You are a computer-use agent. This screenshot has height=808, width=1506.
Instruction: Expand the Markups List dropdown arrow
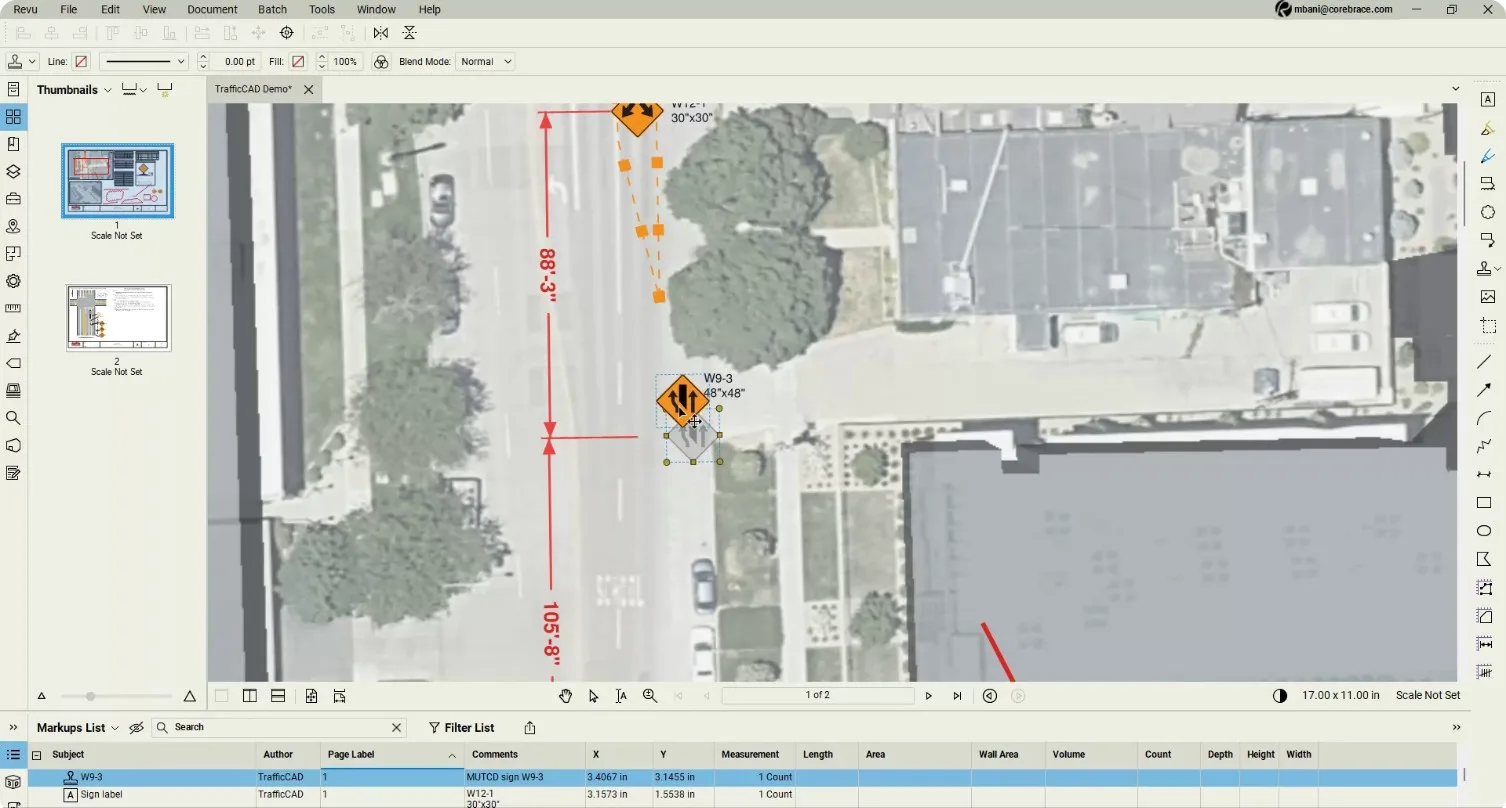tap(115, 728)
